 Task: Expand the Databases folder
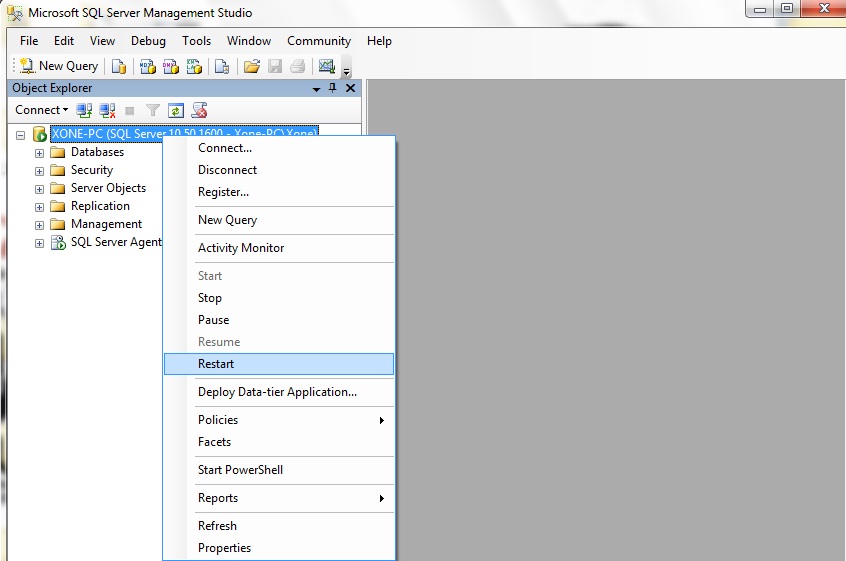(x=39, y=153)
